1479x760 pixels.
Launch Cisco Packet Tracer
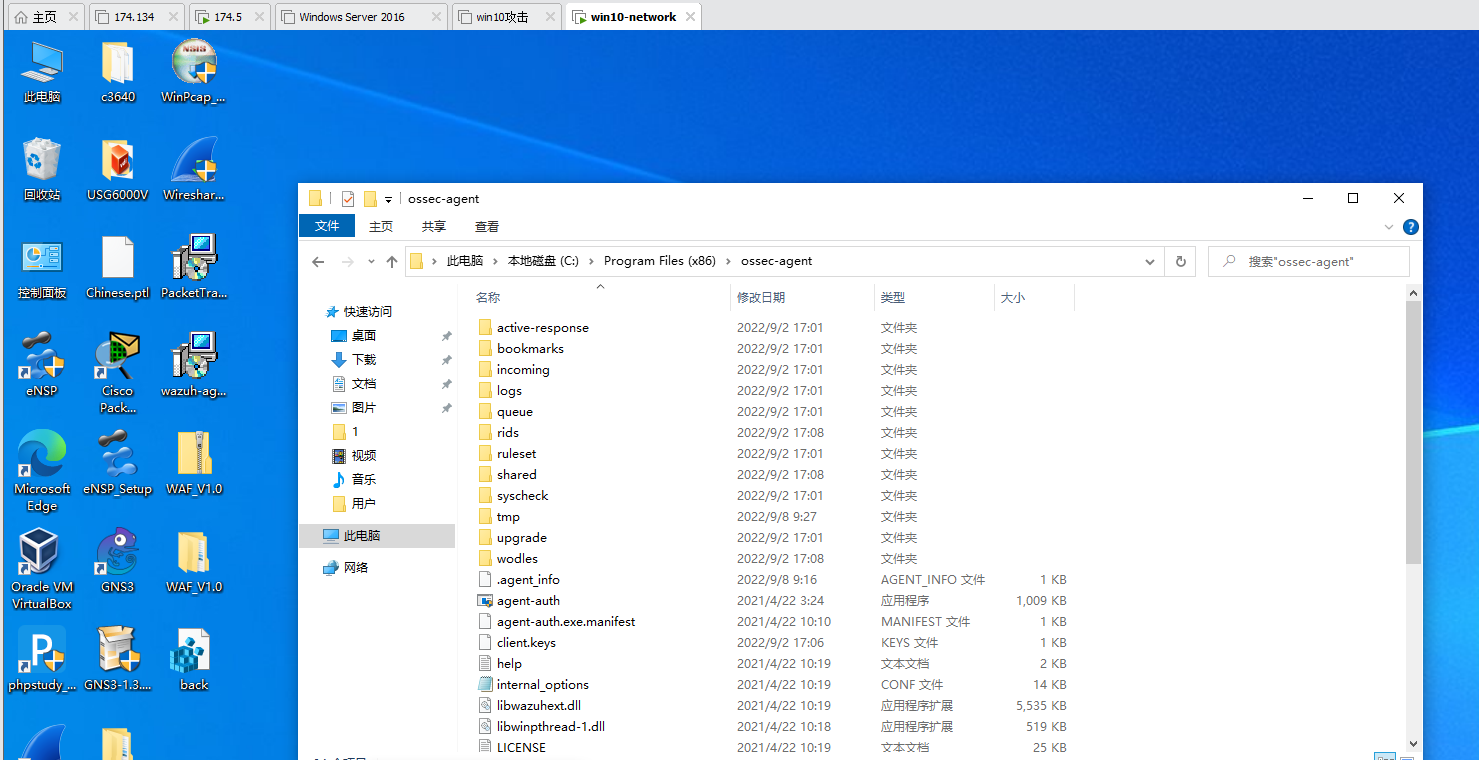117,360
